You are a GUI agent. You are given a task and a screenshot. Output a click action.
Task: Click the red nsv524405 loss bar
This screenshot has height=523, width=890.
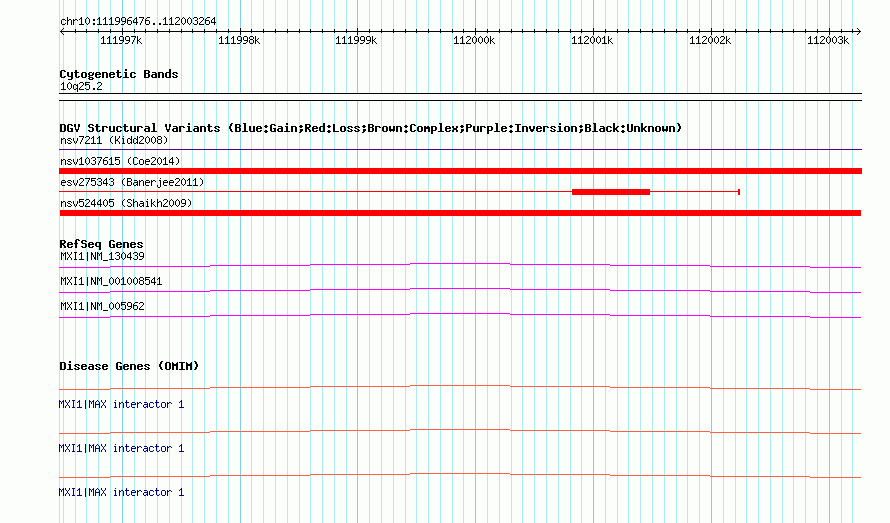click(x=460, y=213)
